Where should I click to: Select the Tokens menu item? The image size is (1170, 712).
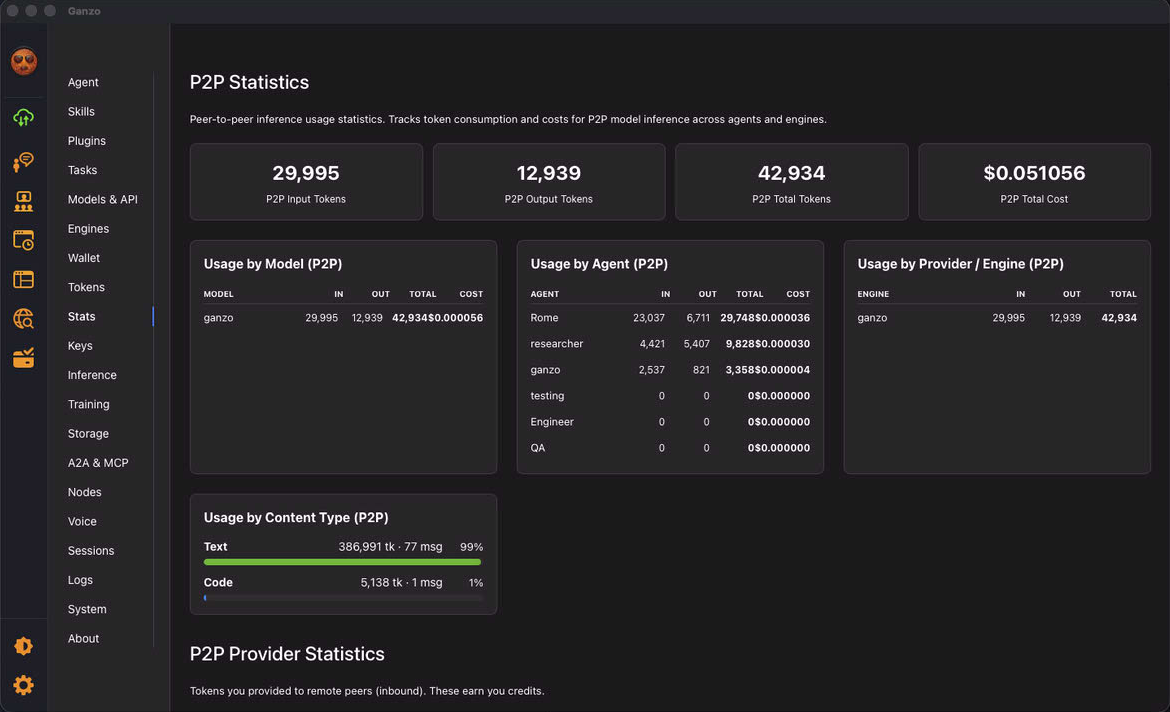tap(86, 287)
